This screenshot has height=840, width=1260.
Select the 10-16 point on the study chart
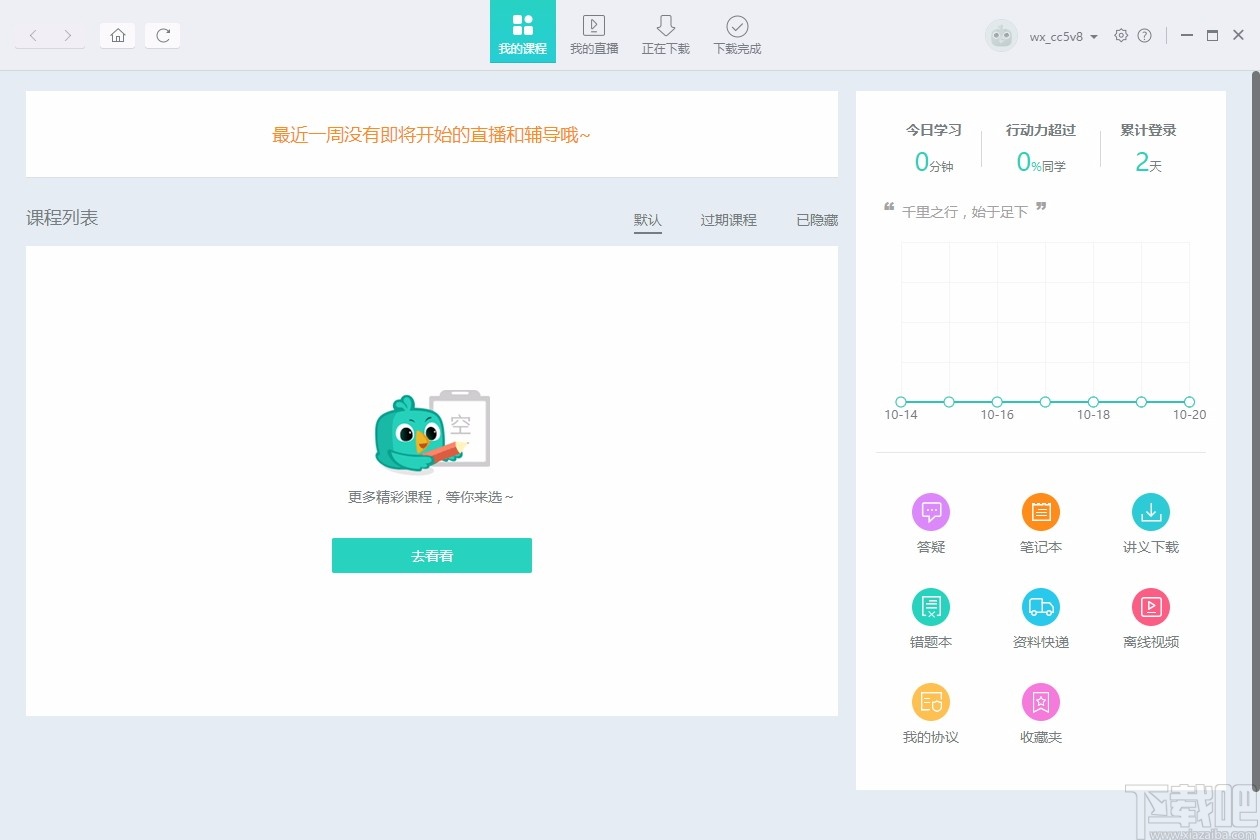point(997,402)
